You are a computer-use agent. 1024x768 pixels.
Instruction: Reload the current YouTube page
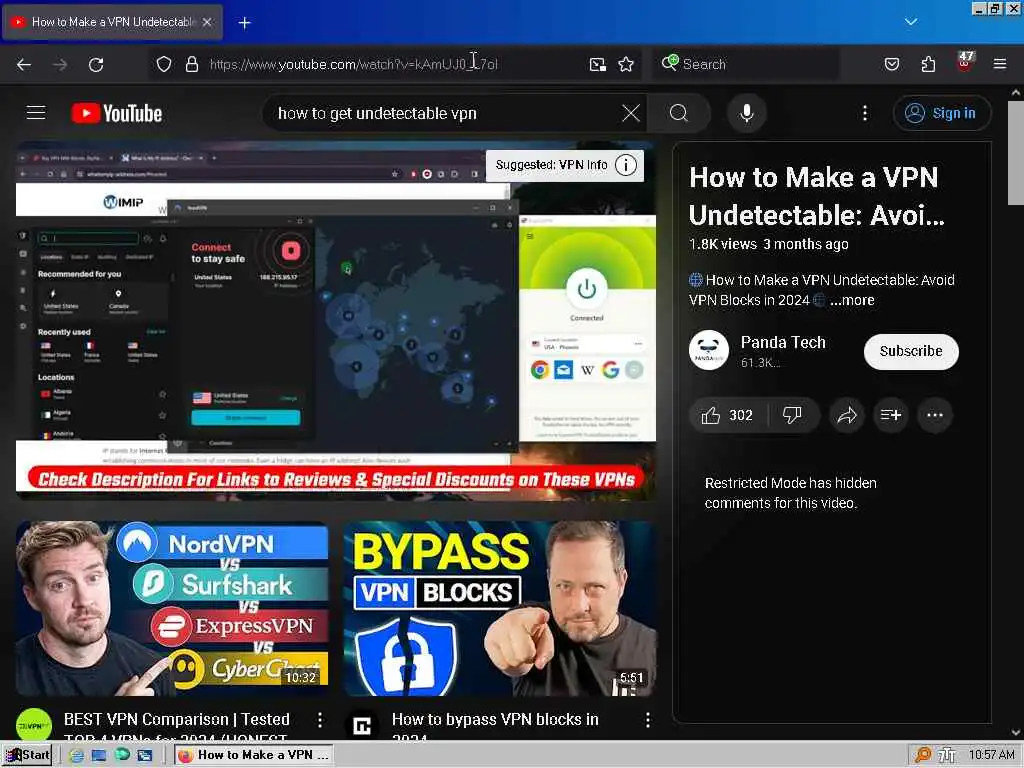coord(96,64)
